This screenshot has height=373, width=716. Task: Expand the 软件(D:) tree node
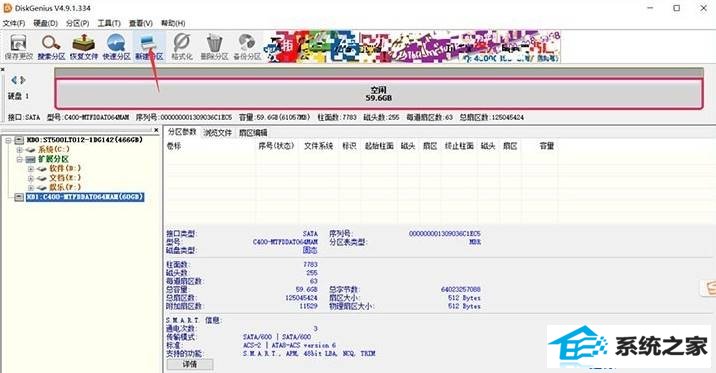[31, 169]
